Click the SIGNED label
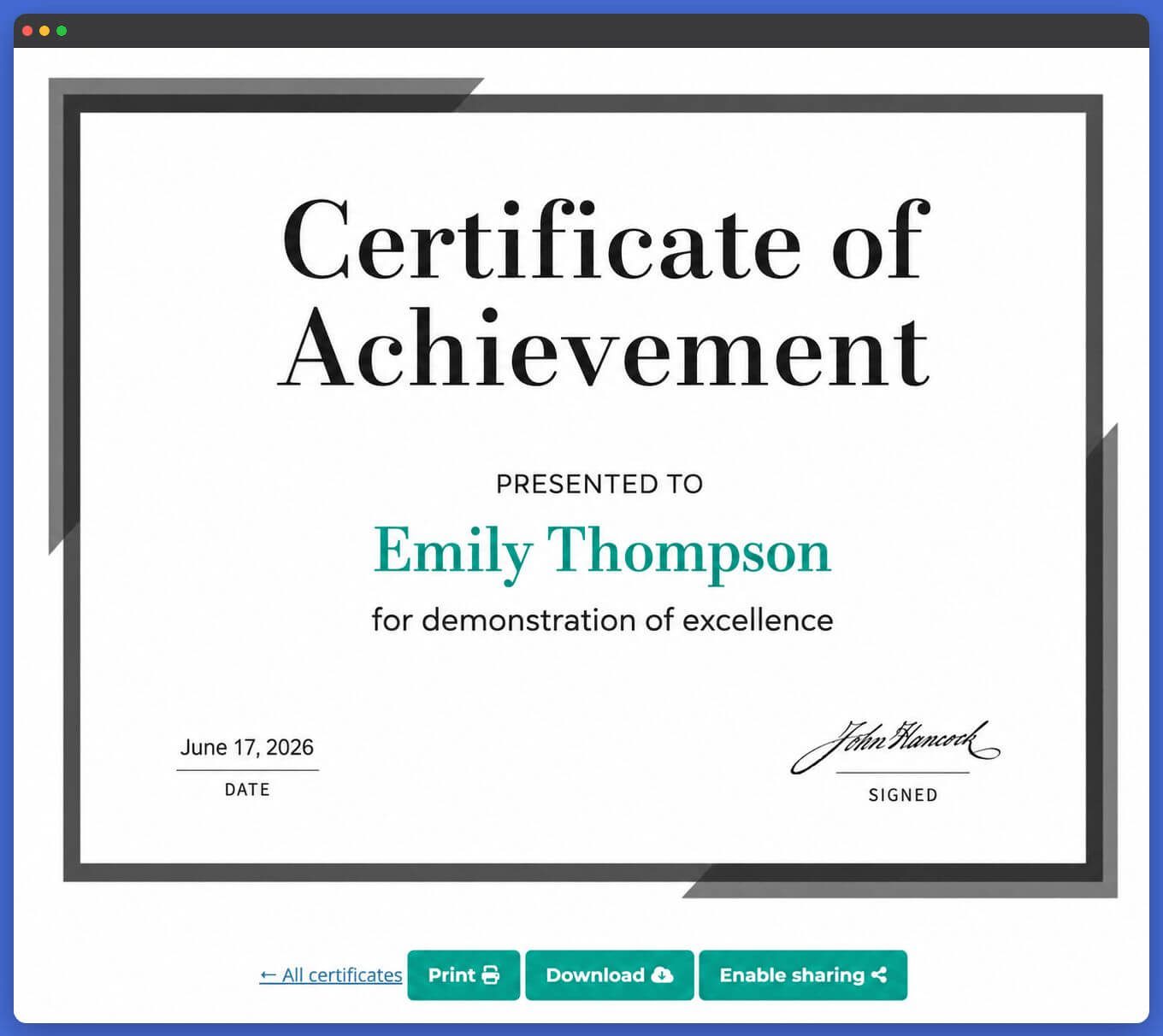 [903, 795]
